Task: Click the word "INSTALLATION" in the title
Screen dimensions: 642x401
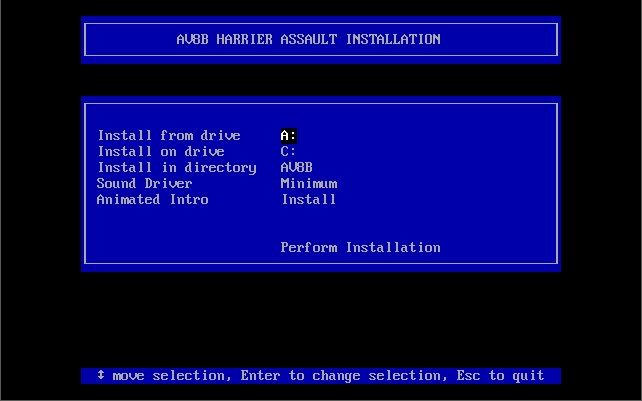Action: coord(393,40)
